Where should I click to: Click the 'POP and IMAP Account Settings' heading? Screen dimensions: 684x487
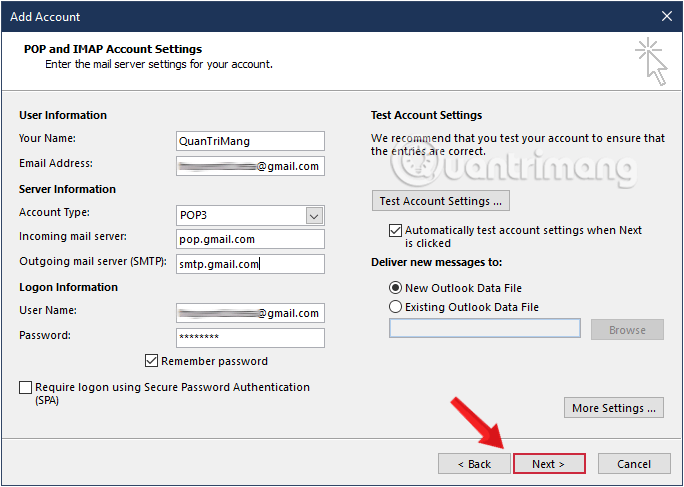pyautogui.click(x=113, y=49)
